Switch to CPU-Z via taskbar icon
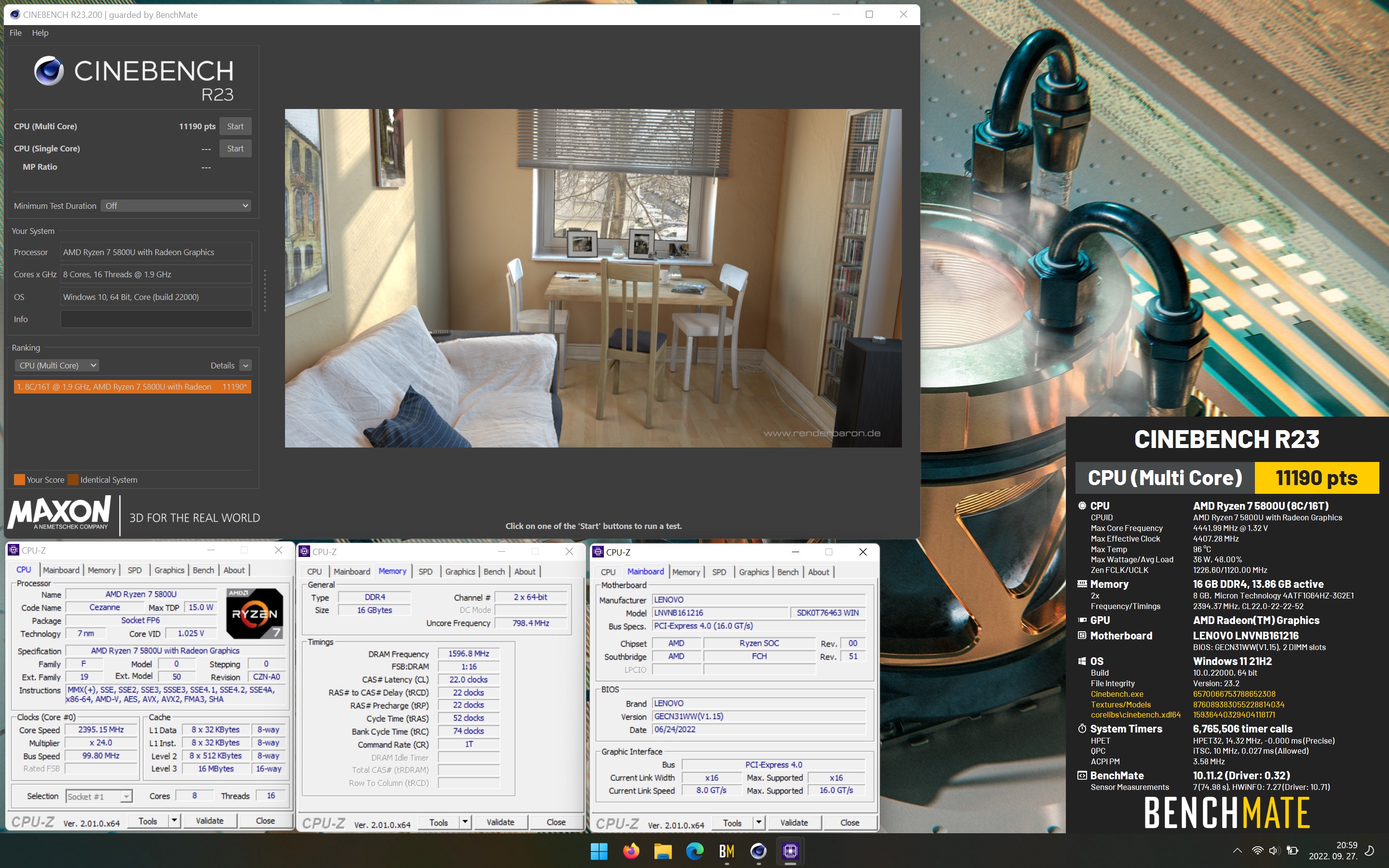1389x868 pixels. [790, 851]
